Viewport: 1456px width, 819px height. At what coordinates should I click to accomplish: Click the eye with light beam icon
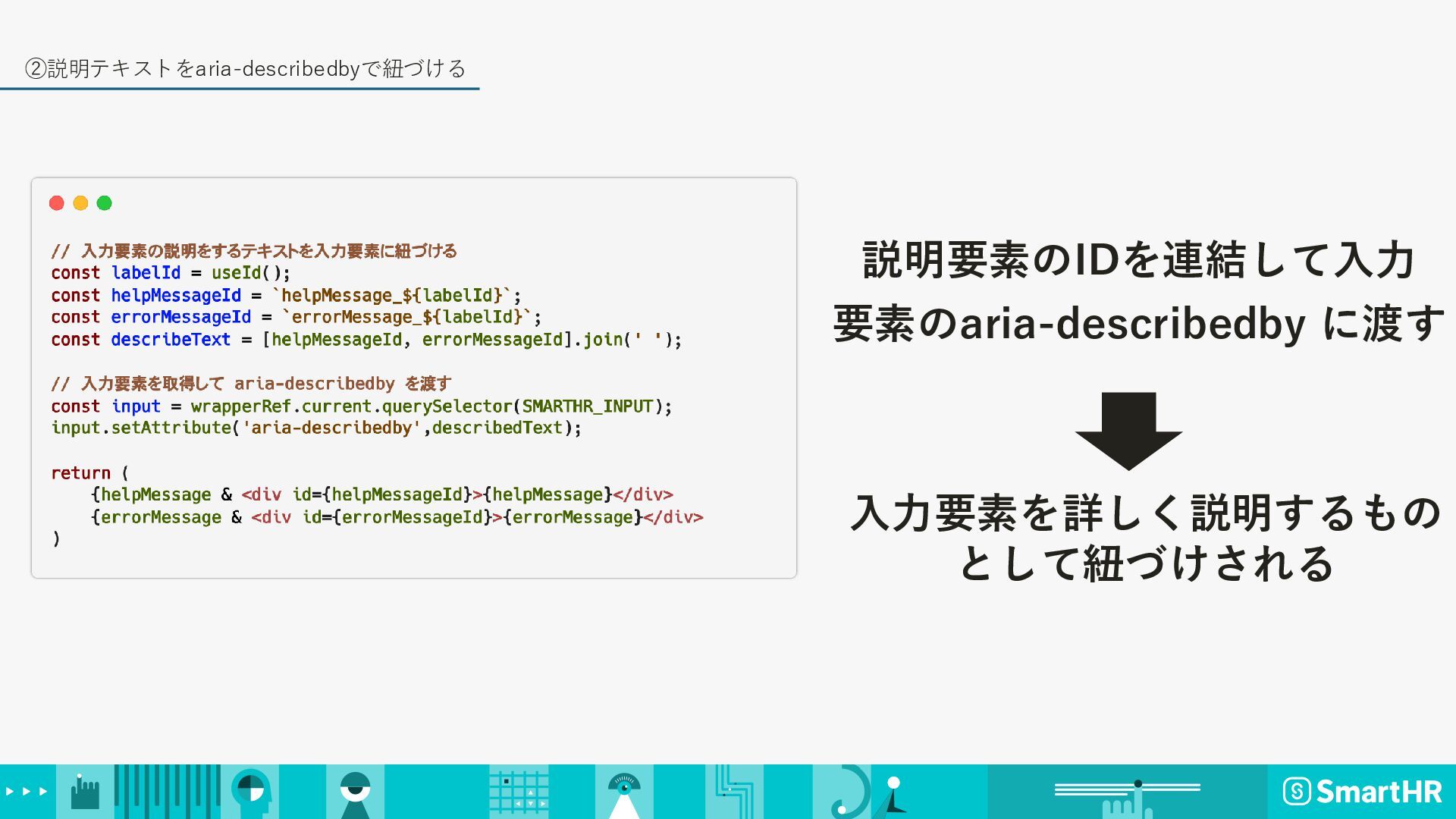[624, 792]
